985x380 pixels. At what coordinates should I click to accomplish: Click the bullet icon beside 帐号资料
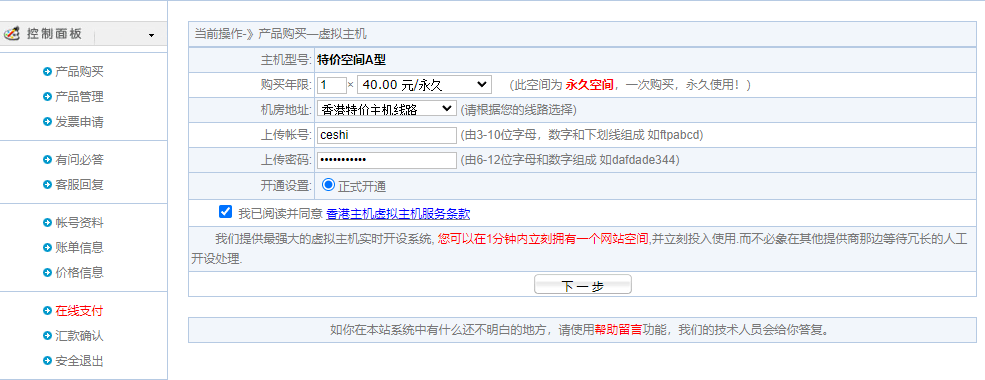[x=47, y=223]
